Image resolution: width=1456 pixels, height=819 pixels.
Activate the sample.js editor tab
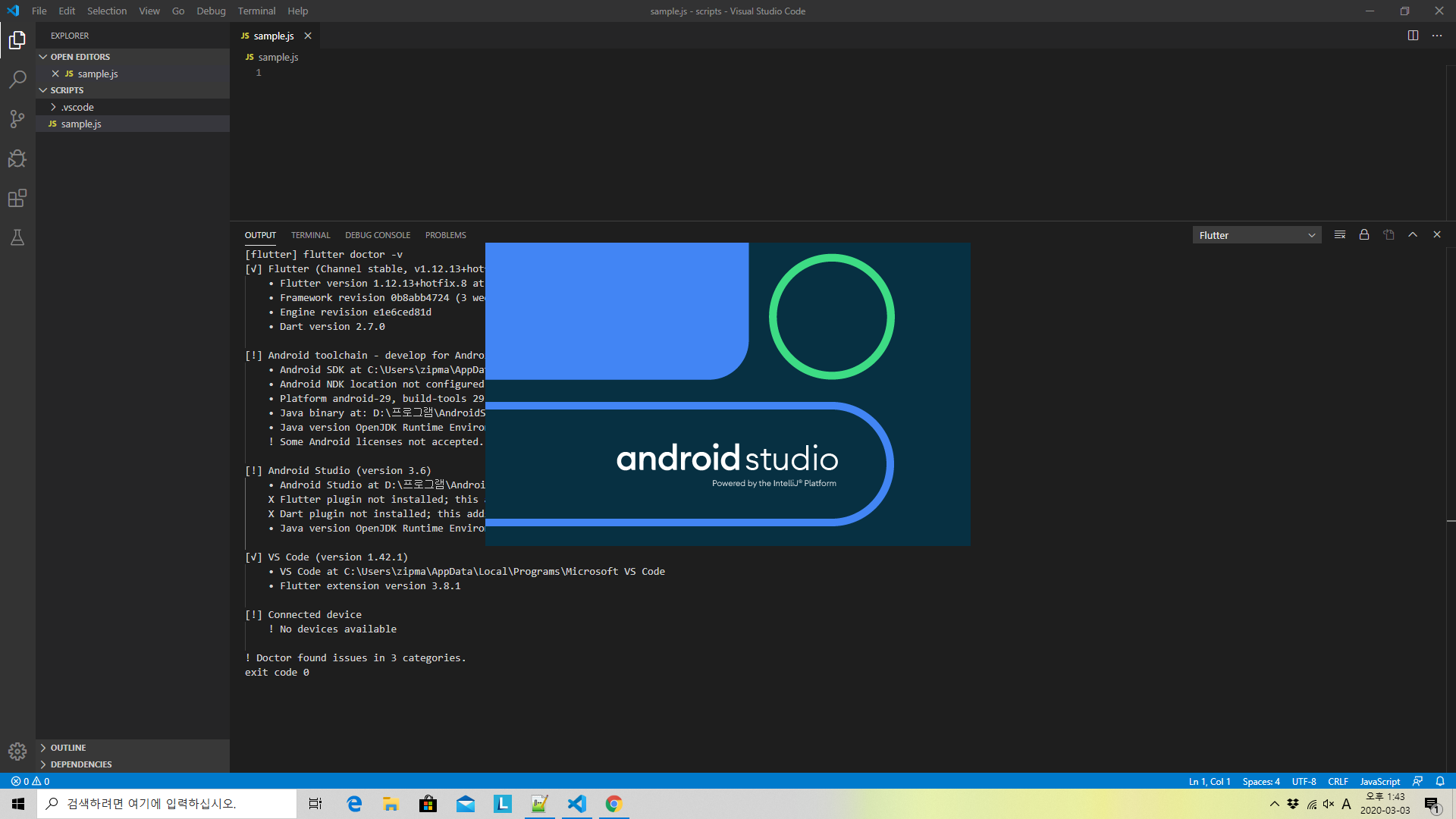click(275, 36)
